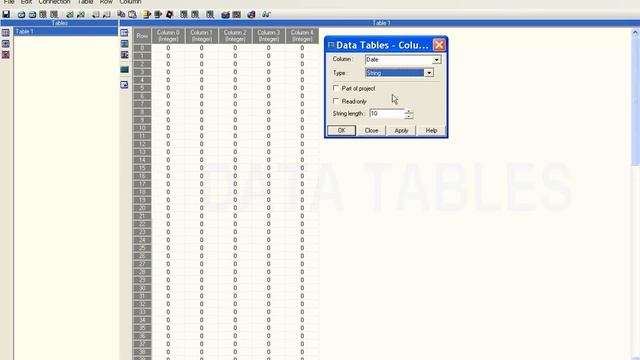
Task: Open the Row menu
Action: [x=106, y=2]
